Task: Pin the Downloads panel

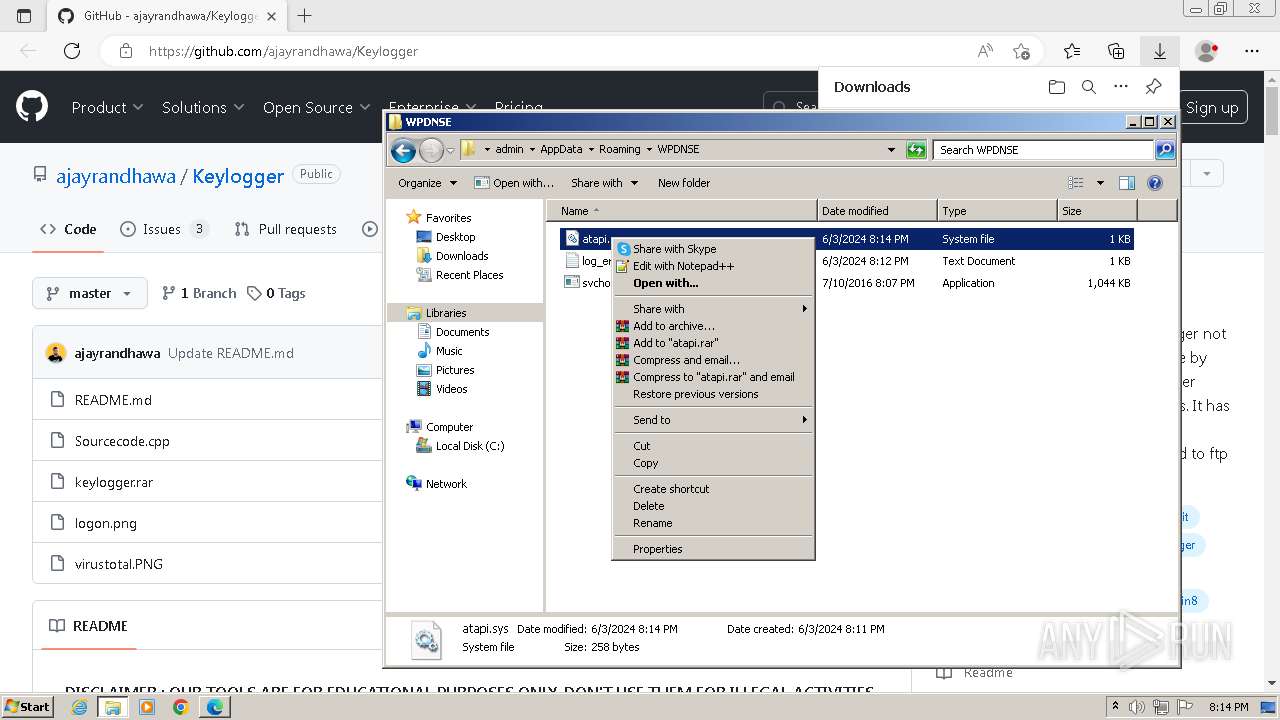Action: (1153, 87)
